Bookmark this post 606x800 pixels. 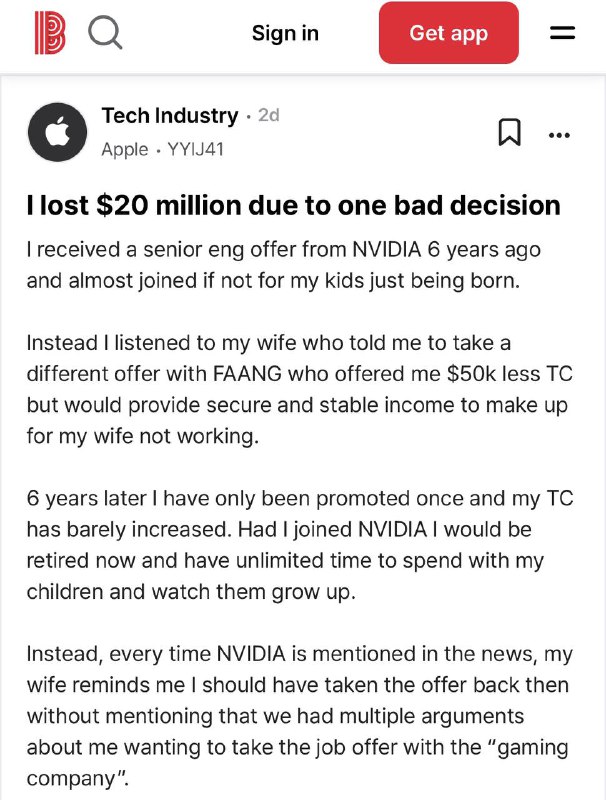coord(509,133)
